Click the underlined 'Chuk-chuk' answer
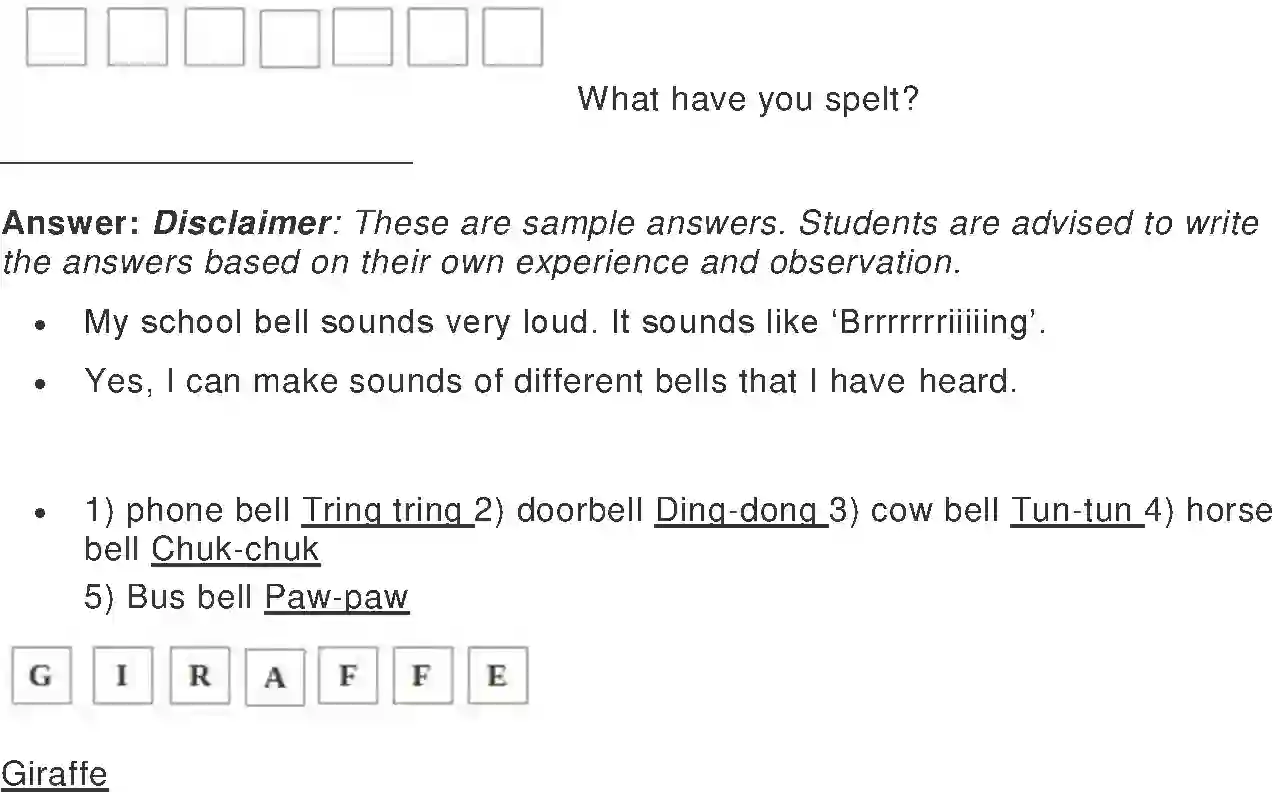This screenshot has height=792, width=1272. point(235,549)
